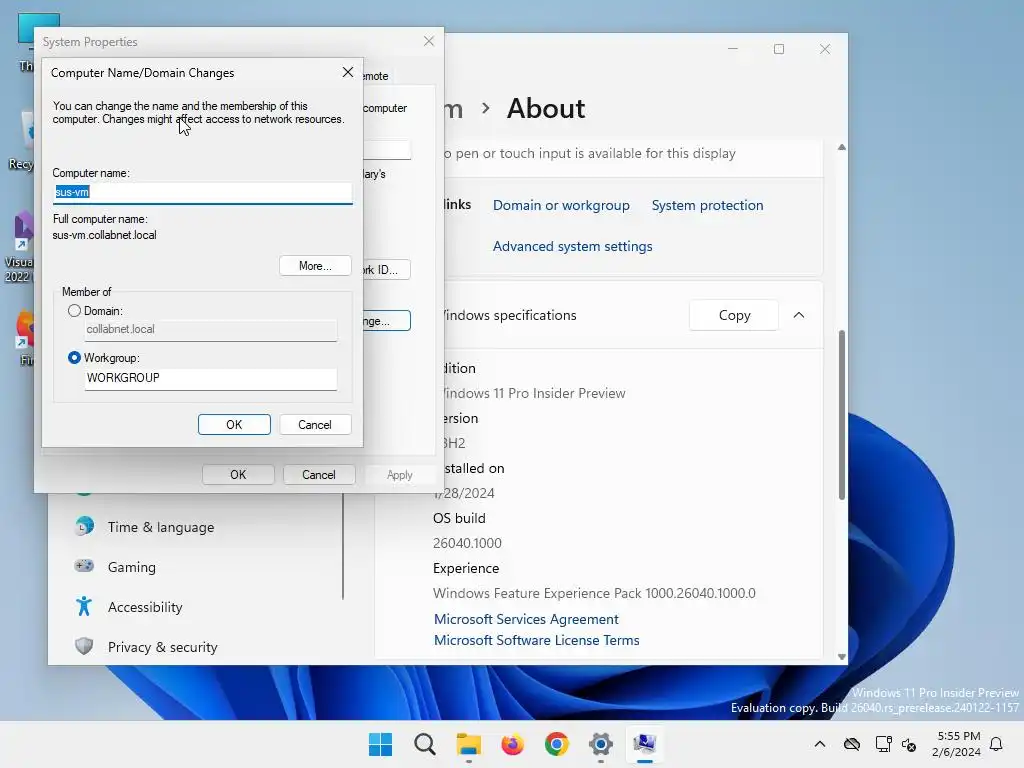The height and width of the screenshot is (768, 1024).
Task: Select the Workgroup radio button
Action: 74,358
